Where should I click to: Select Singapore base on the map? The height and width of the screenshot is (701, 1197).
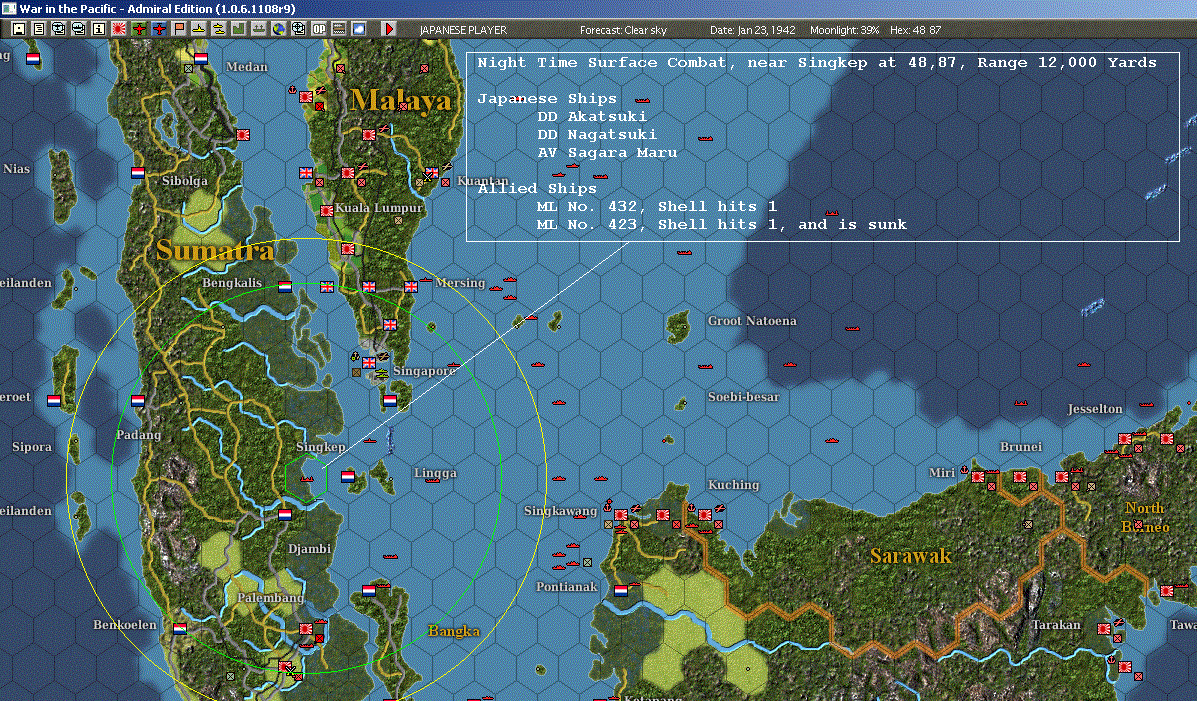[369, 363]
